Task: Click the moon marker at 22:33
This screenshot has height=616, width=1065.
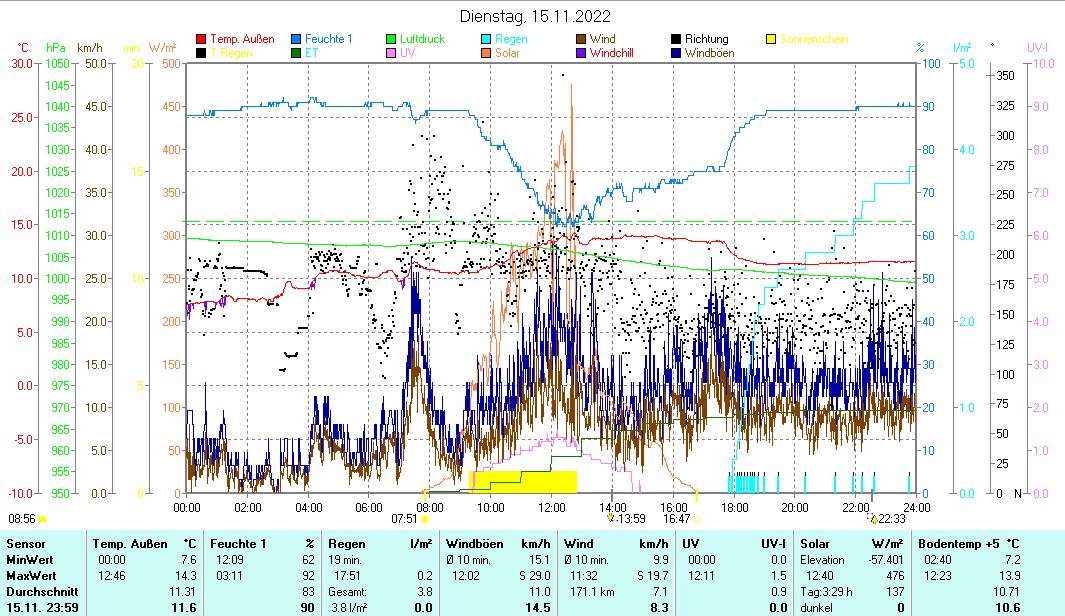Action: click(x=874, y=518)
